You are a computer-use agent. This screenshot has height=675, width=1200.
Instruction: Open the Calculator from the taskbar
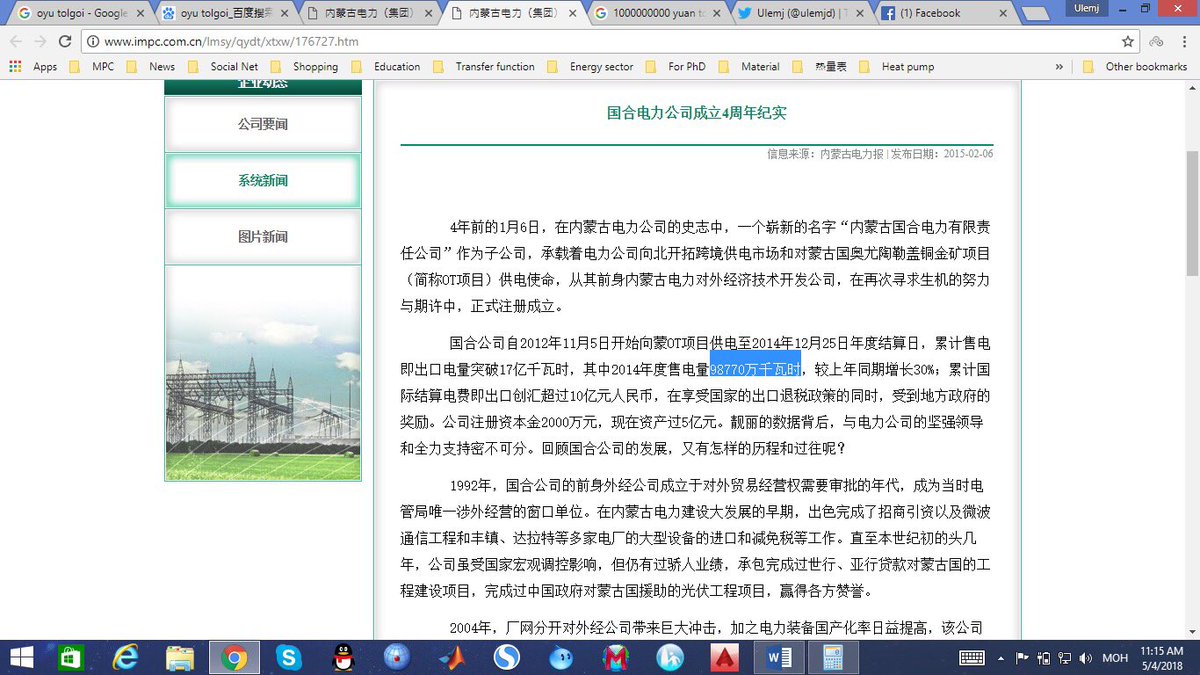(x=833, y=657)
